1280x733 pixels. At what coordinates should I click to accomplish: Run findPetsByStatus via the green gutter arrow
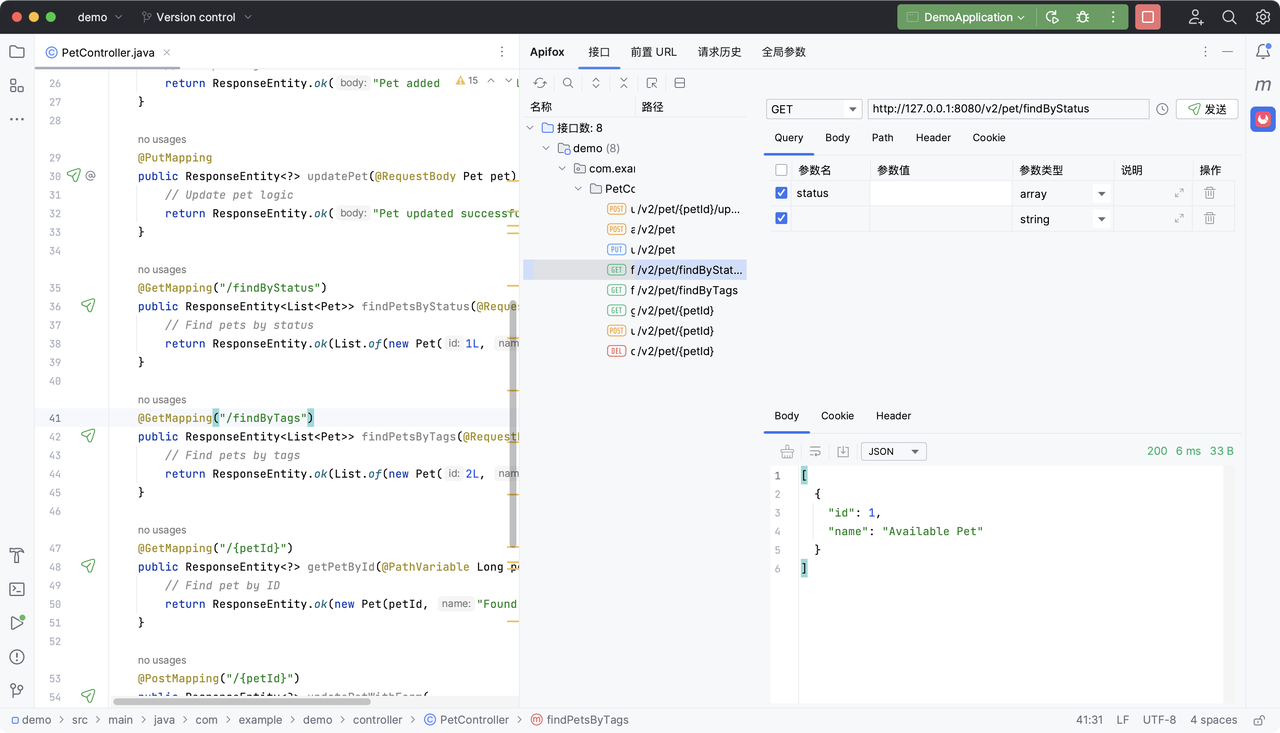tap(88, 306)
